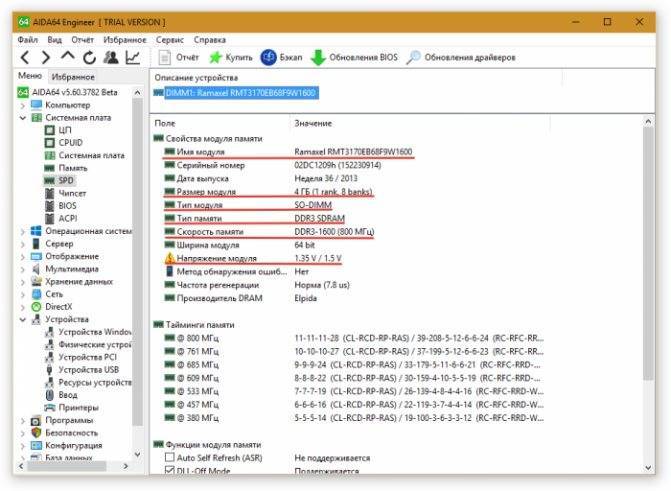
Task: Open the Справка menu
Action: [x=210, y=40]
